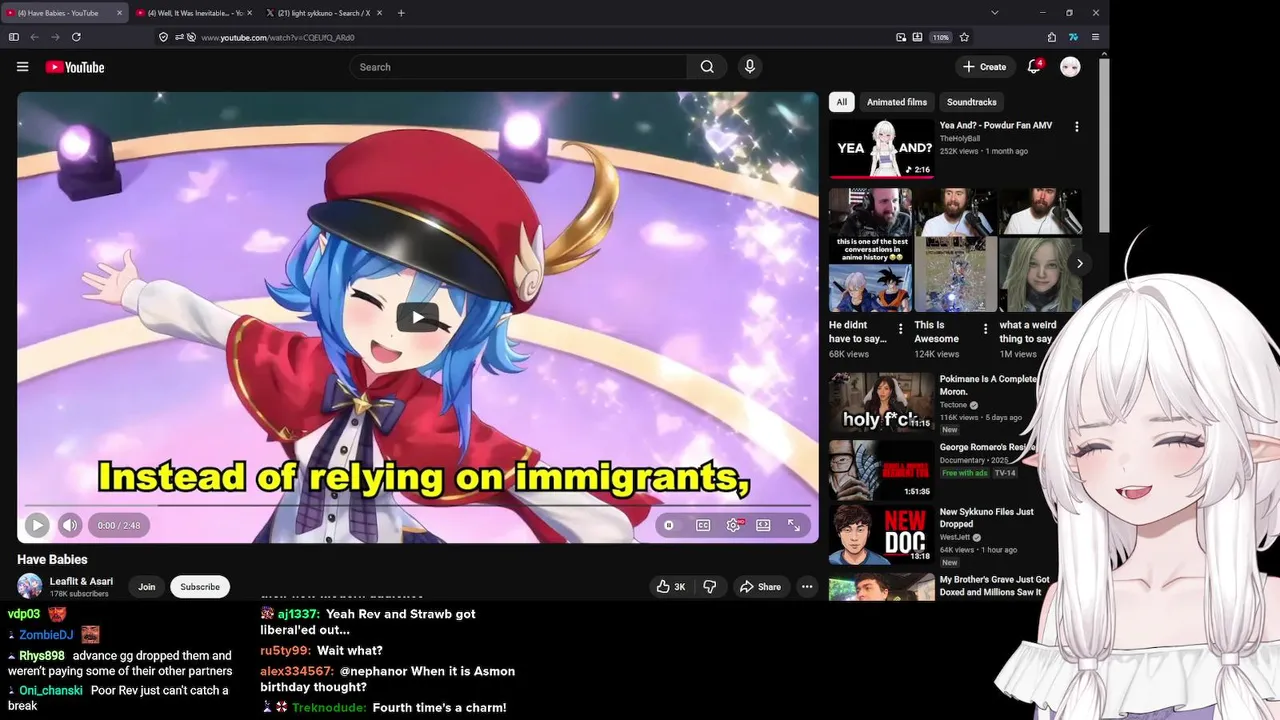
Task: Bookmark this page with the star
Action: (964, 37)
